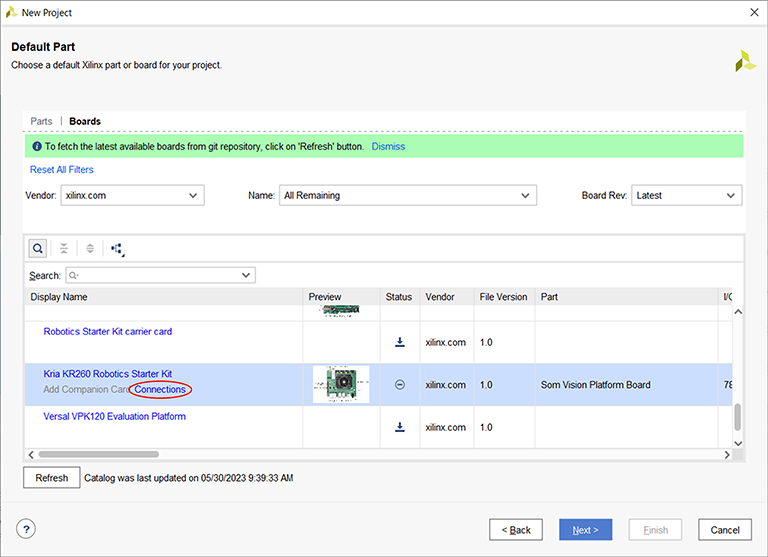Viewport: 768px width, 557px height.
Task: Close the New Project dialog
Action: 754,12
